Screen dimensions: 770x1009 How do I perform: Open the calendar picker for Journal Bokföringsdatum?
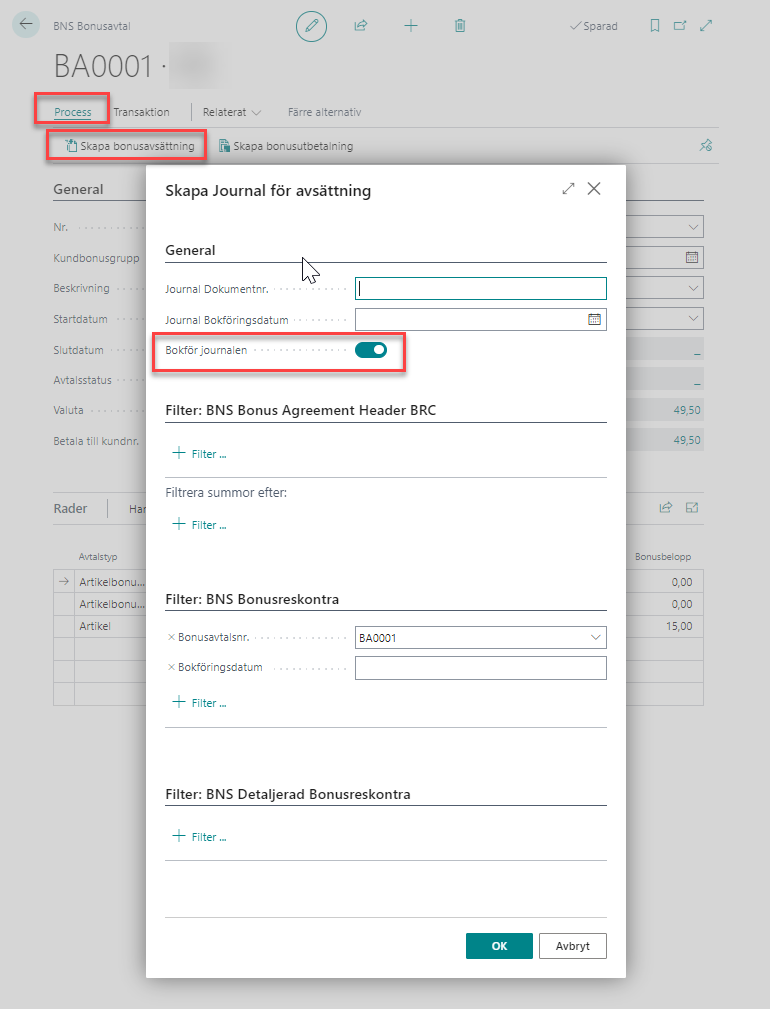point(594,320)
